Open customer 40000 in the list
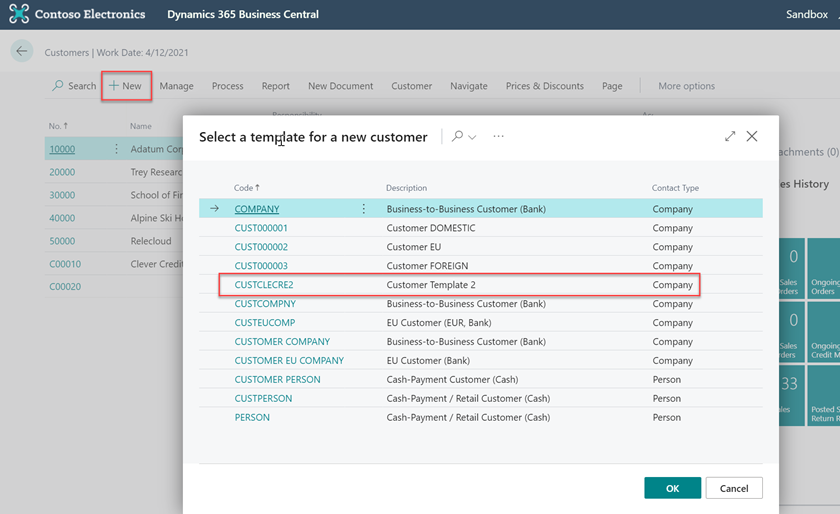The width and height of the screenshot is (840, 514). 62,218
